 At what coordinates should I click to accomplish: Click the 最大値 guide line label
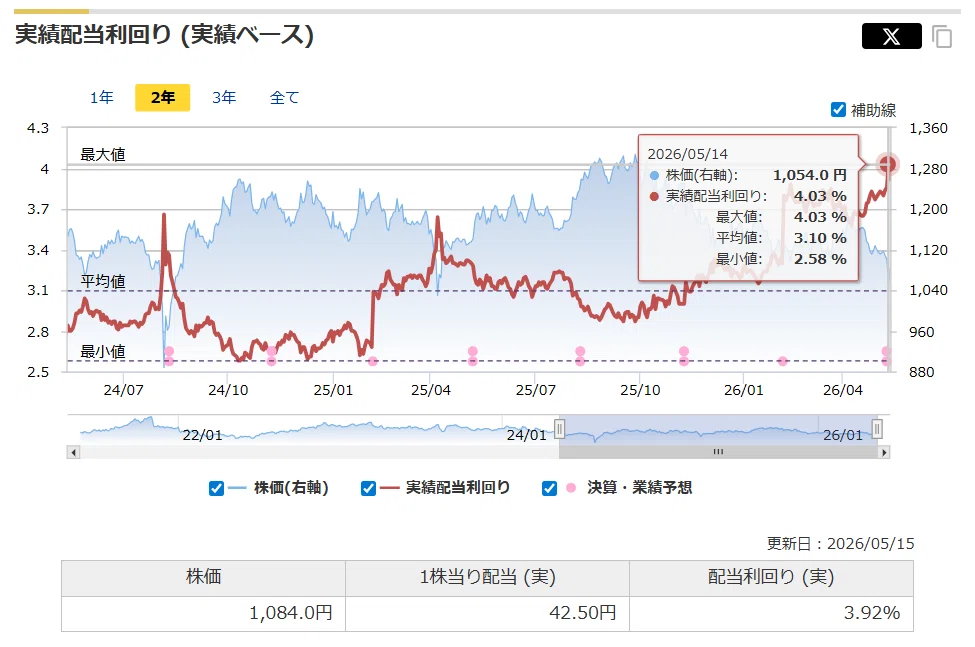coord(103,154)
